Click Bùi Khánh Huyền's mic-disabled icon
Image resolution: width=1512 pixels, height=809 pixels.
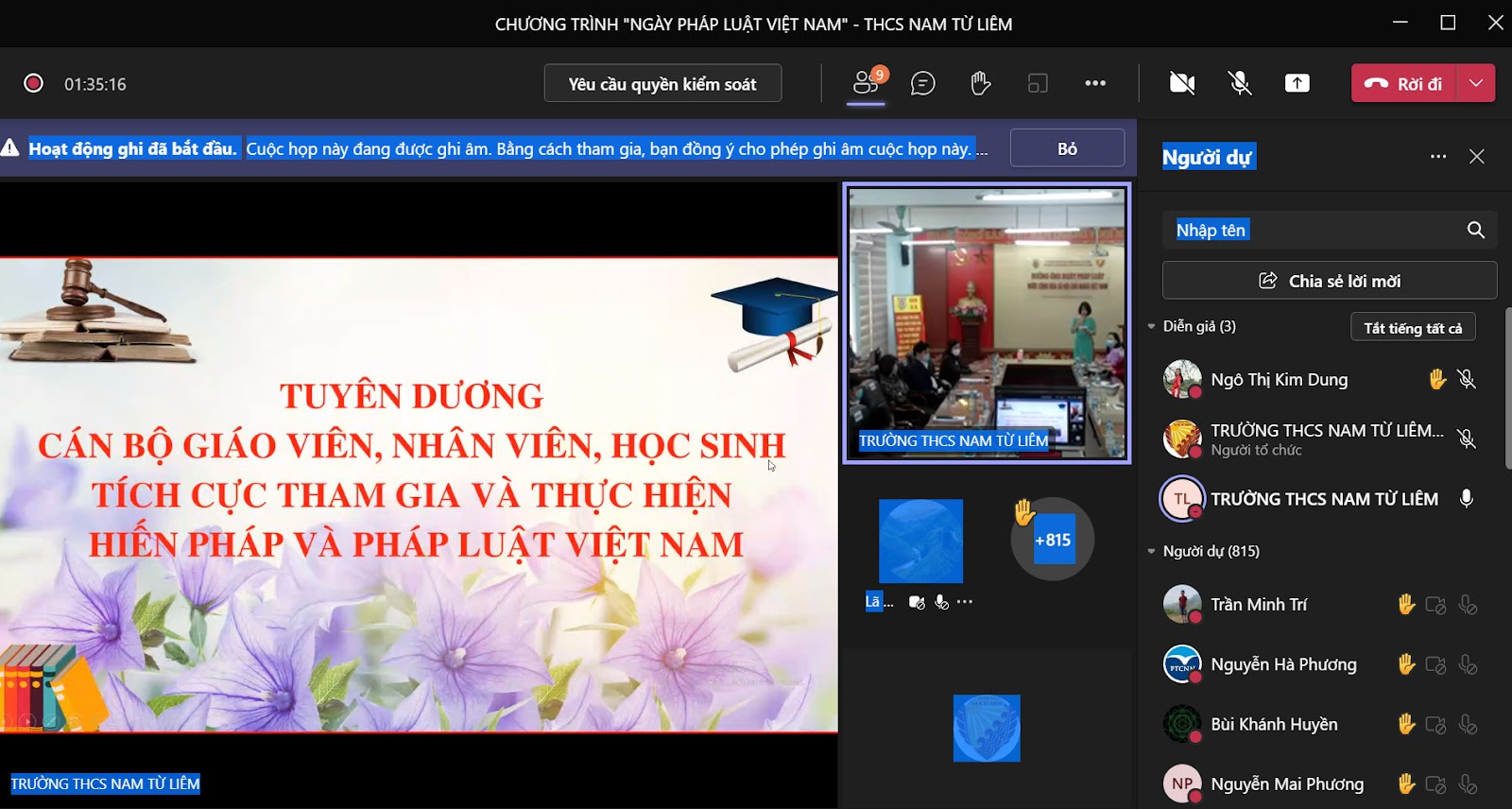(x=1468, y=725)
